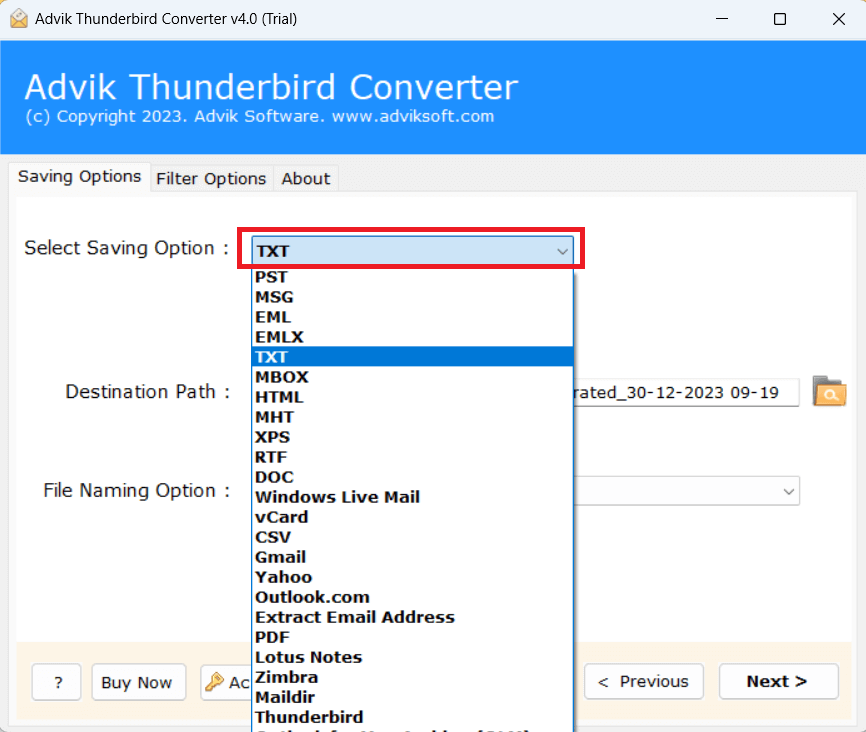Close the Advik Thunderbird Converter window
Screen dimensions: 866x732
(x=838, y=19)
